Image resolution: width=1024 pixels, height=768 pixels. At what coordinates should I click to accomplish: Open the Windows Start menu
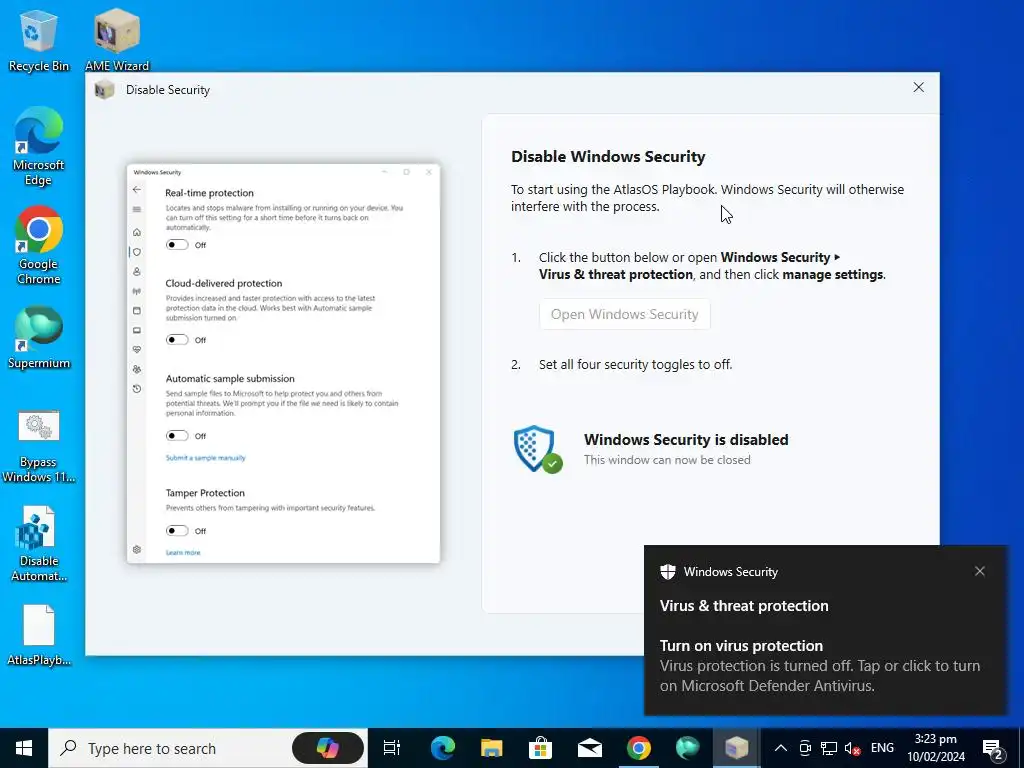(24, 748)
